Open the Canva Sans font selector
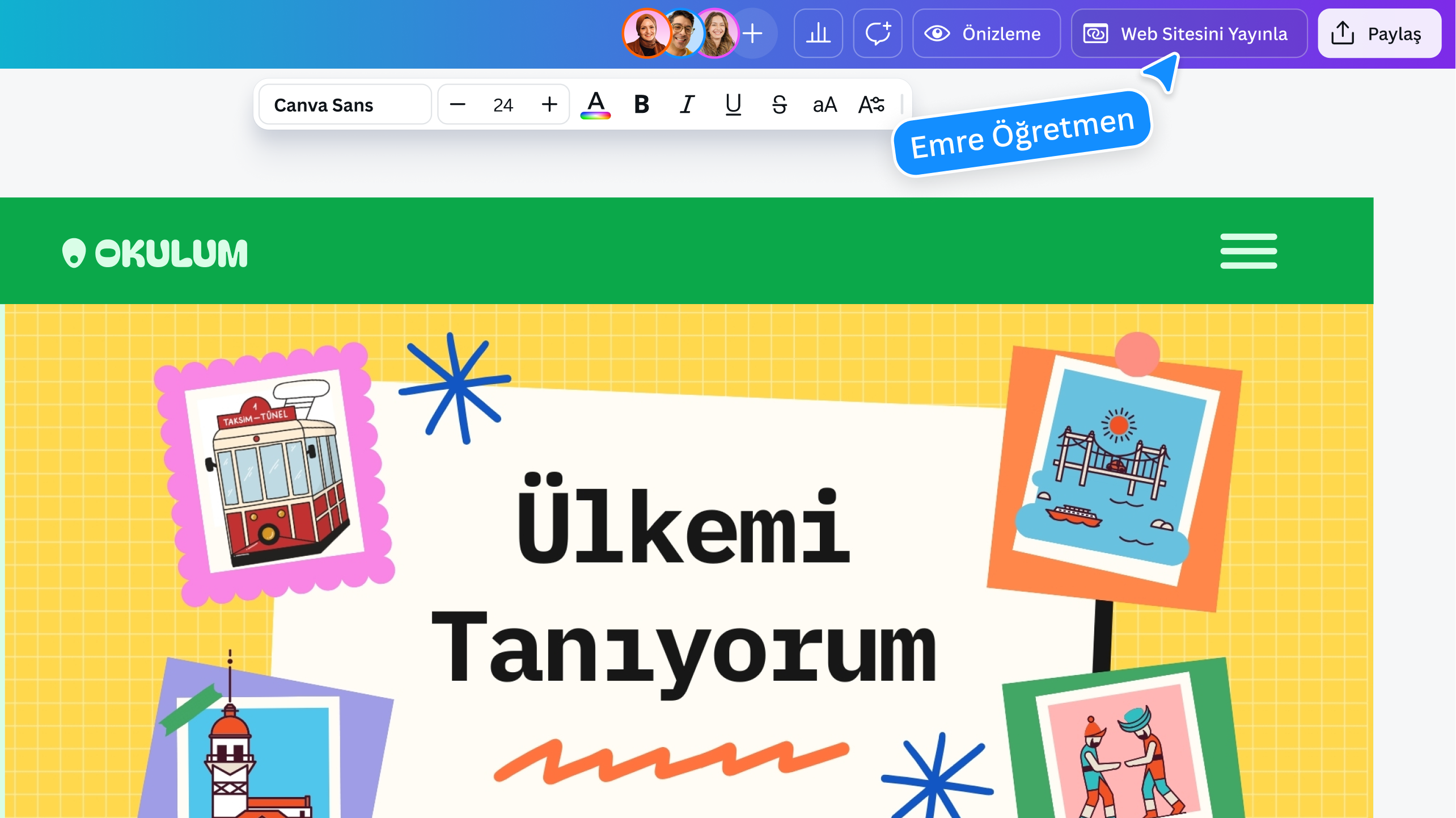This screenshot has width=1456, height=818. tap(345, 104)
